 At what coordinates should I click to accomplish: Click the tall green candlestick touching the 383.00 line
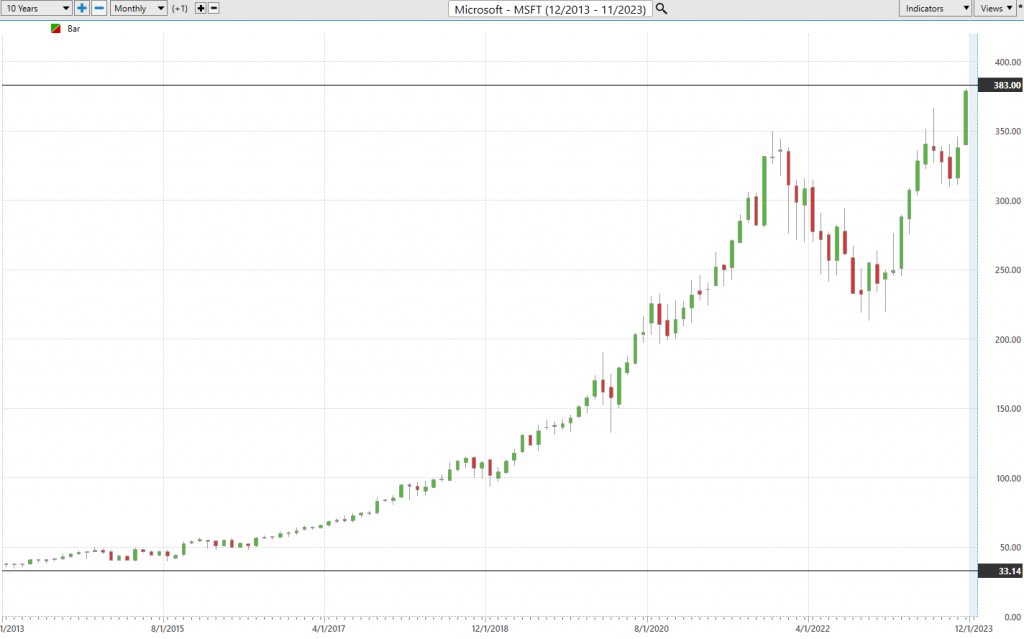tap(966, 118)
